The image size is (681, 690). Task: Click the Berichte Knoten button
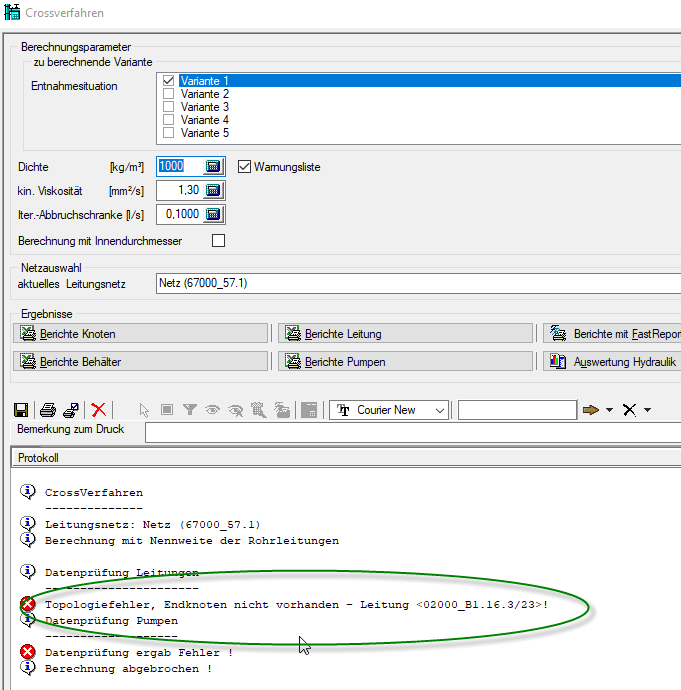pos(141,334)
